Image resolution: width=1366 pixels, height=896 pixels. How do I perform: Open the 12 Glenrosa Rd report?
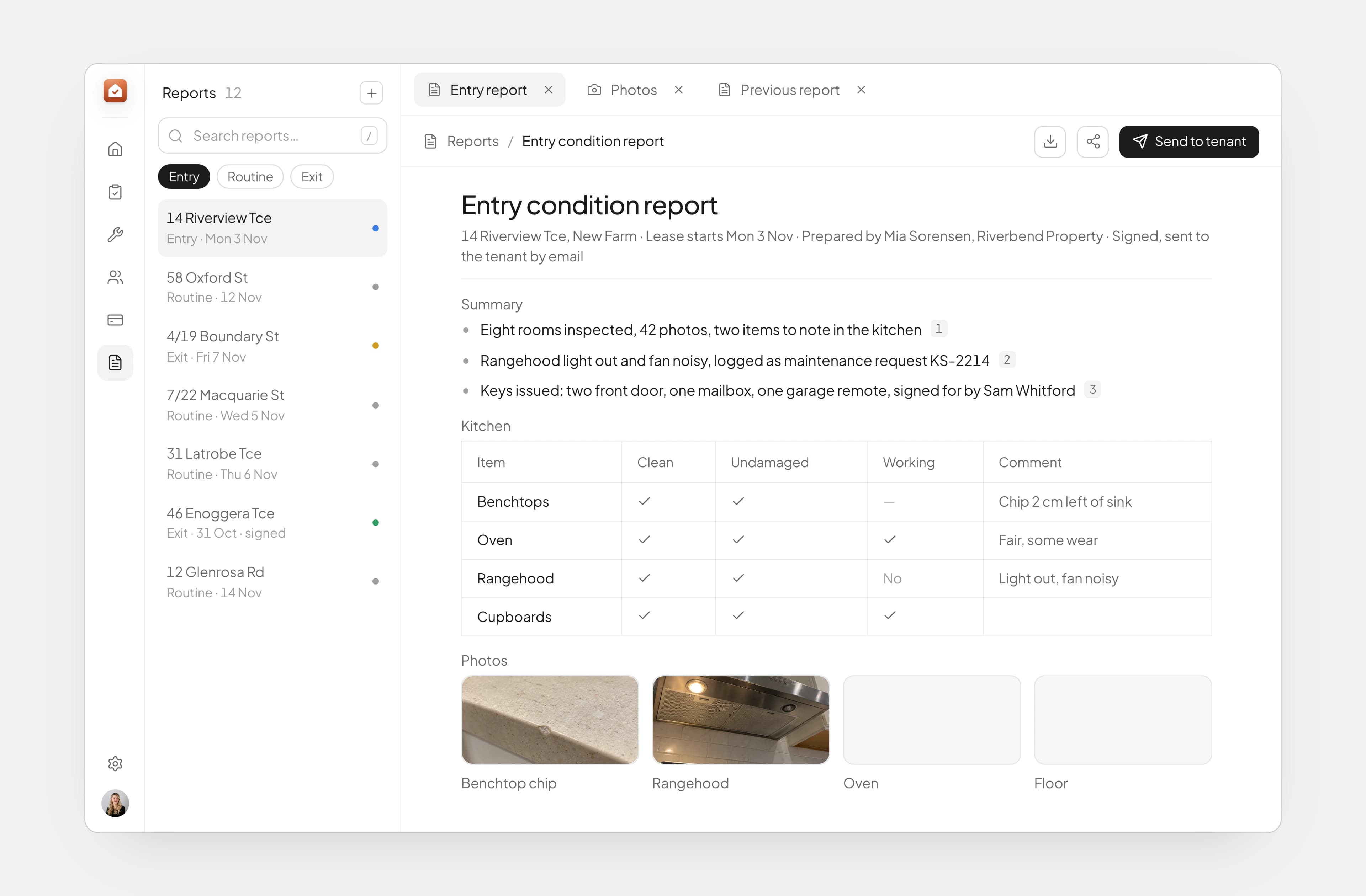pos(272,582)
